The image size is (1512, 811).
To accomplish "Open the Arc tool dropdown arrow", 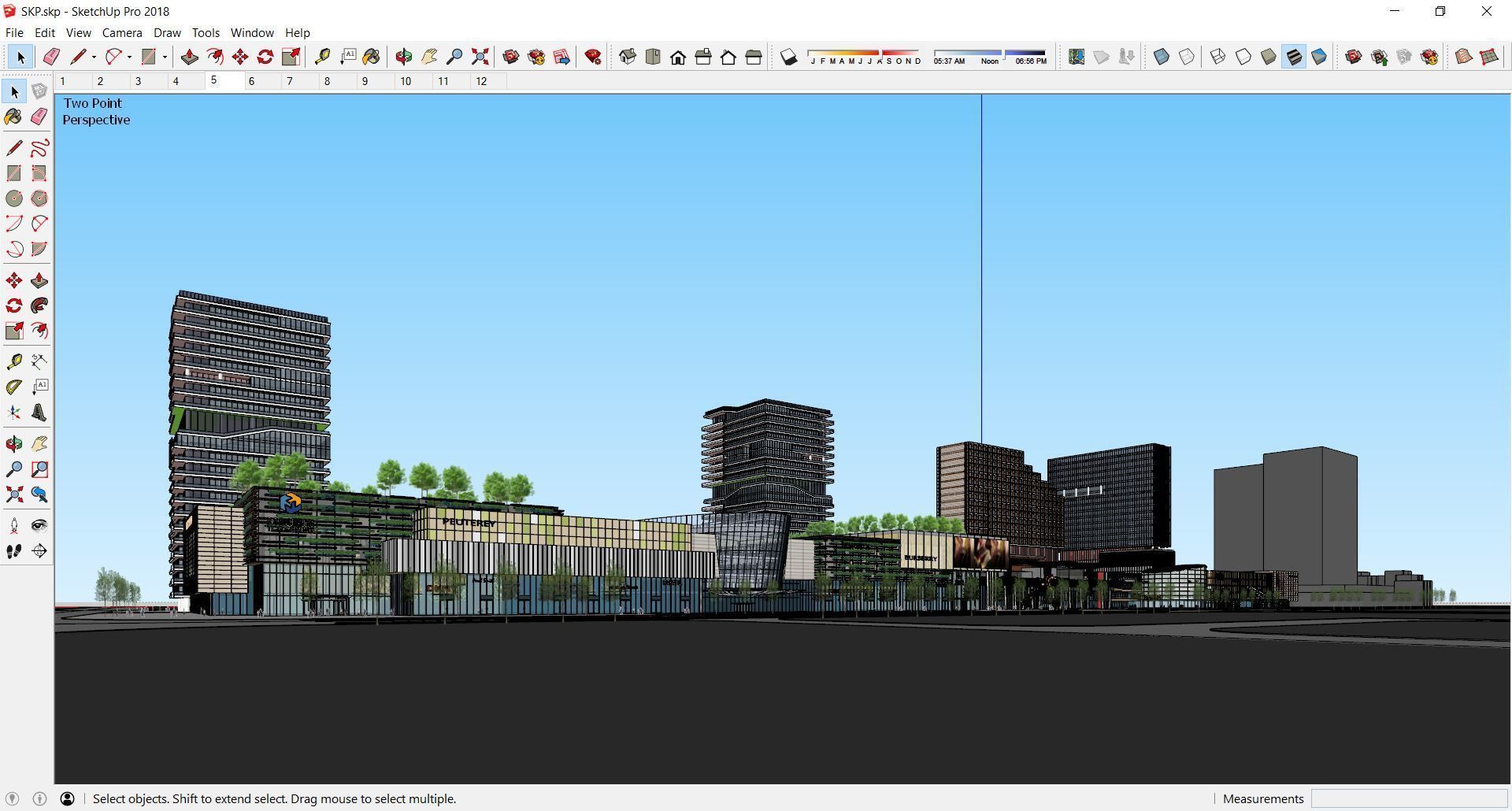I will pyautogui.click(x=129, y=57).
